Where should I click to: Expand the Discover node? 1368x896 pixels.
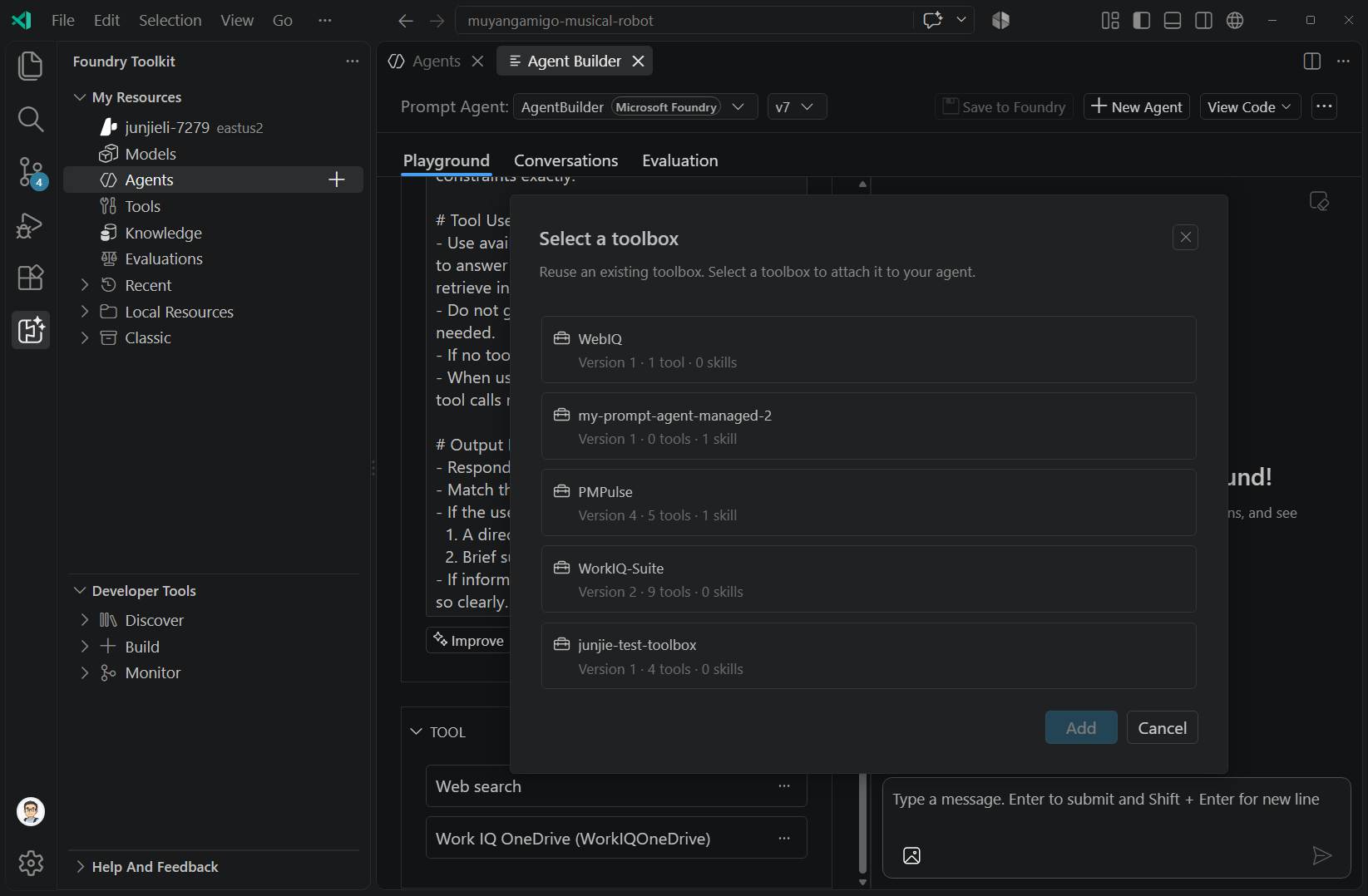click(84, 620)
